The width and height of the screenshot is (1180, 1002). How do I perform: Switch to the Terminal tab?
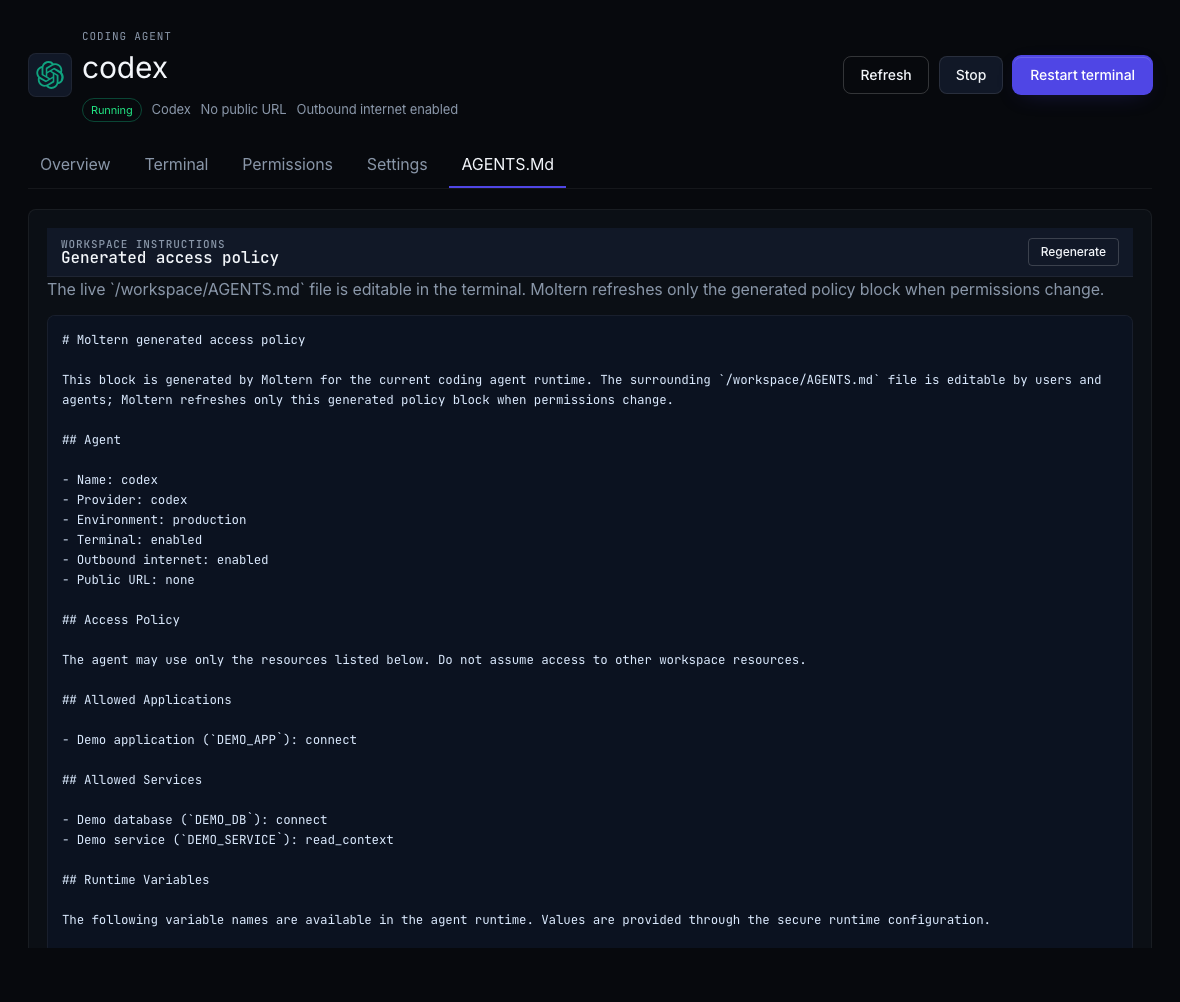(x=176, y=164)
